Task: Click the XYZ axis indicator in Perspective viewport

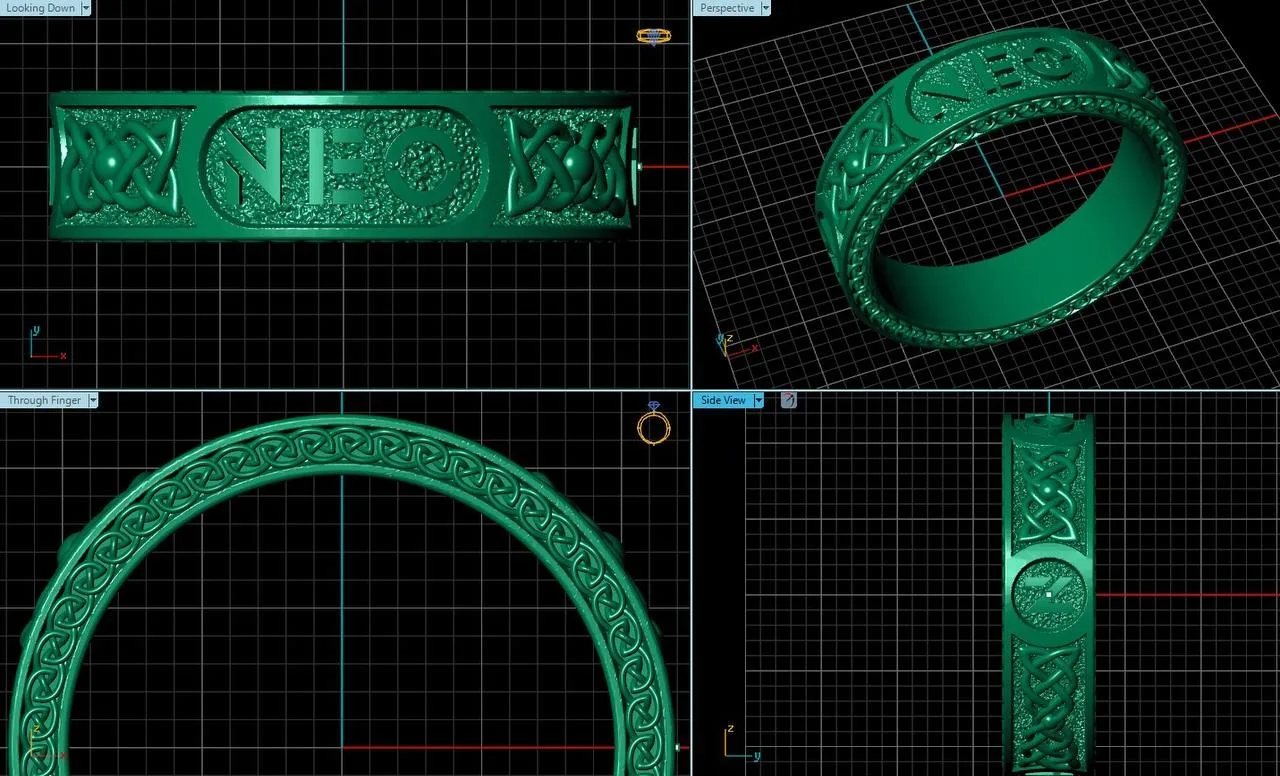Action: 738,346
